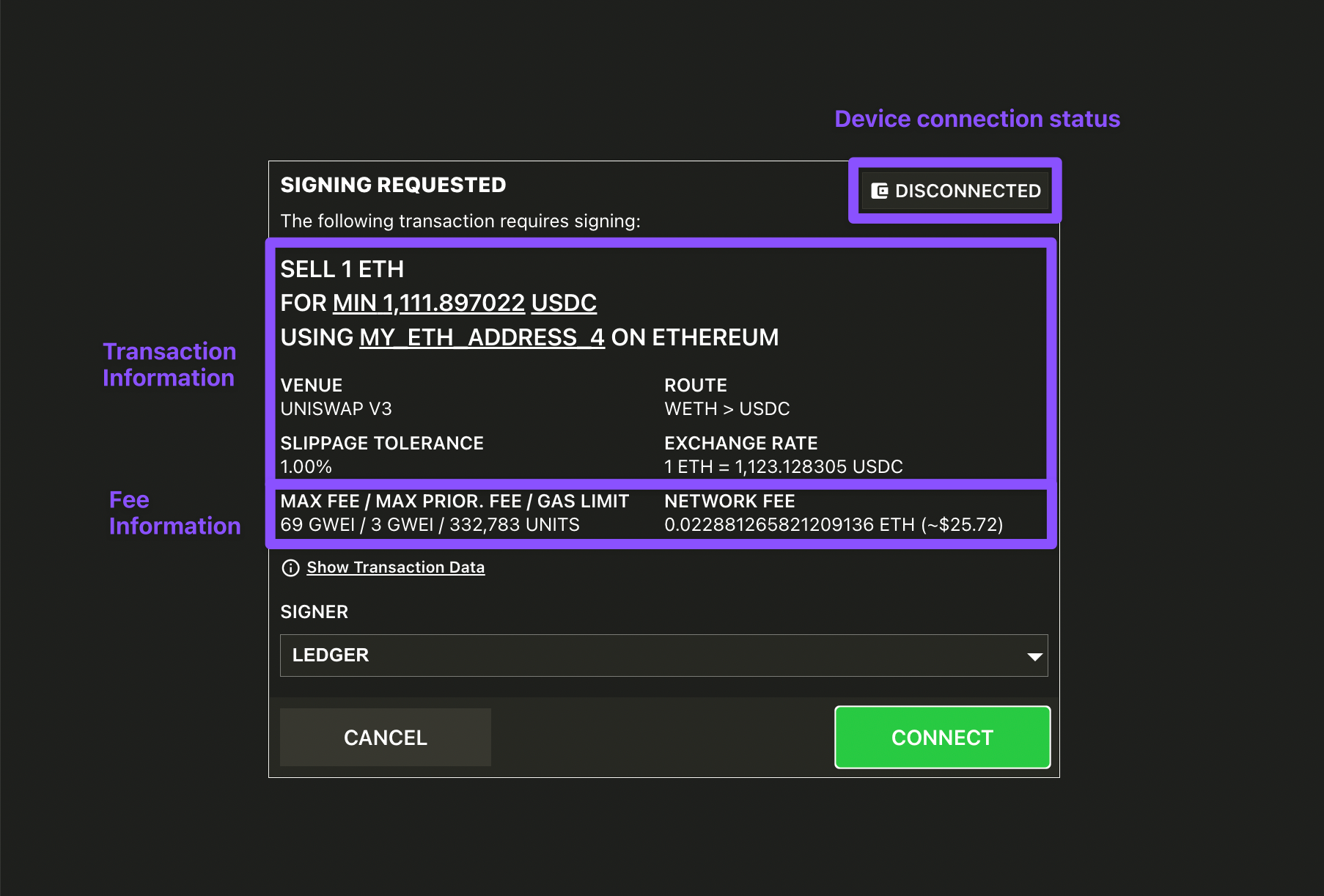Click the info icon beside Show Transaction Data
The width and height of the screenshot is (1324, 896).
290,568
